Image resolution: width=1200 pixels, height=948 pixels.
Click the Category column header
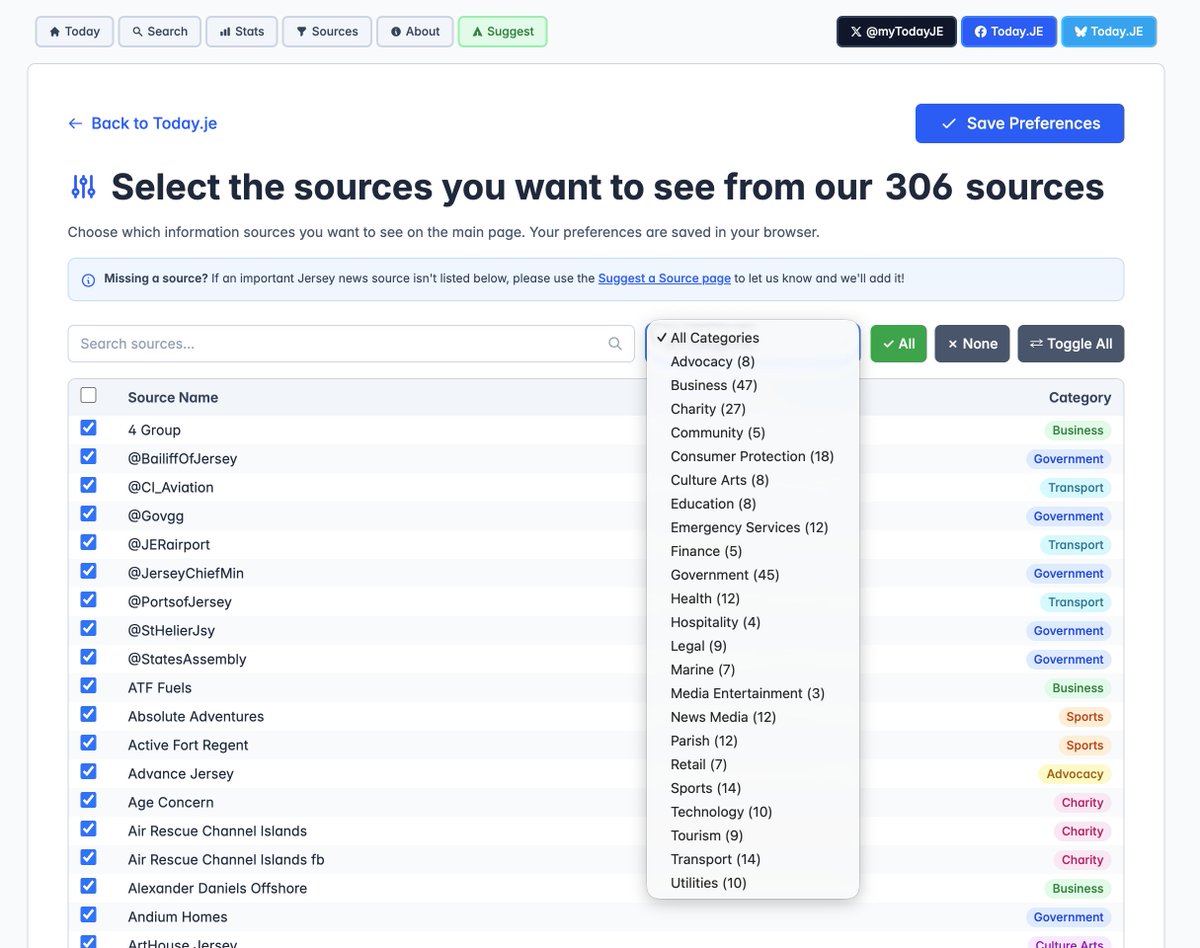[1080, 397]
